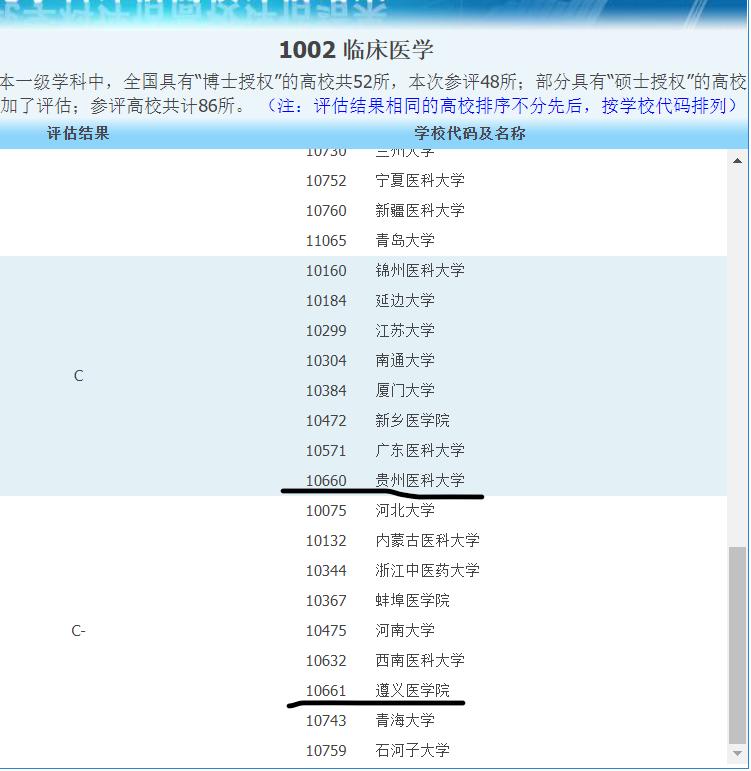Screen dimensions: 751x771
Task: Click school code 10344
Action: [326, 571]
